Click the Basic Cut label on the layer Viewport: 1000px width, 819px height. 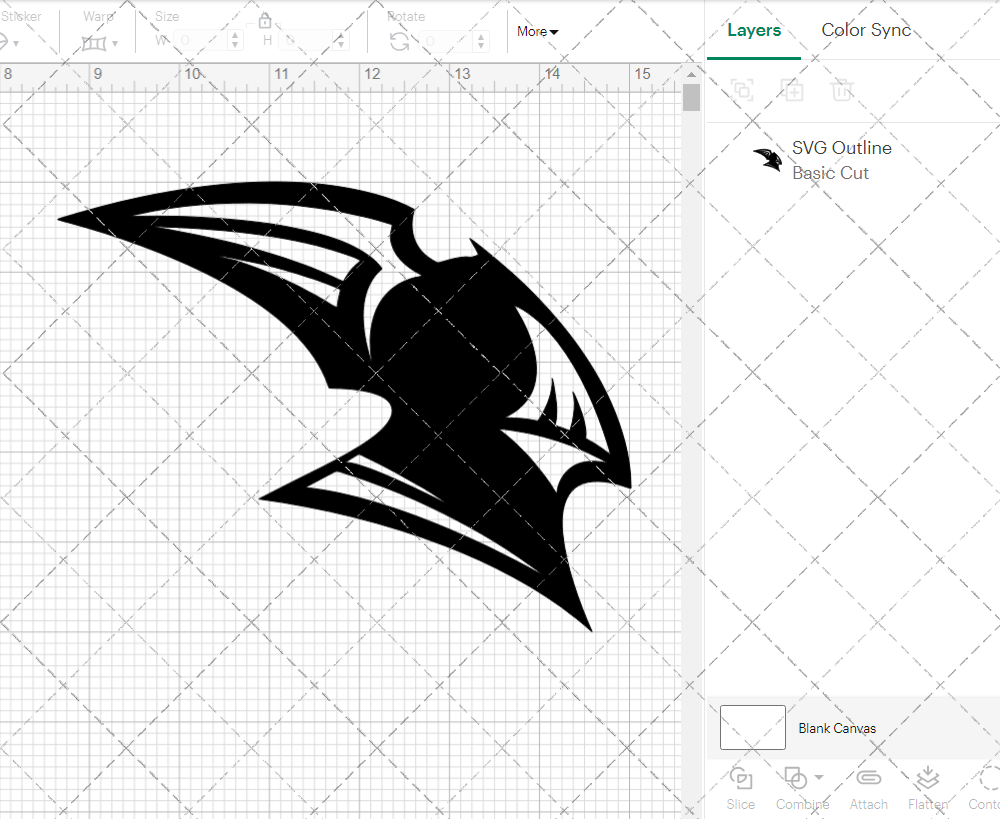coord(830,172)
